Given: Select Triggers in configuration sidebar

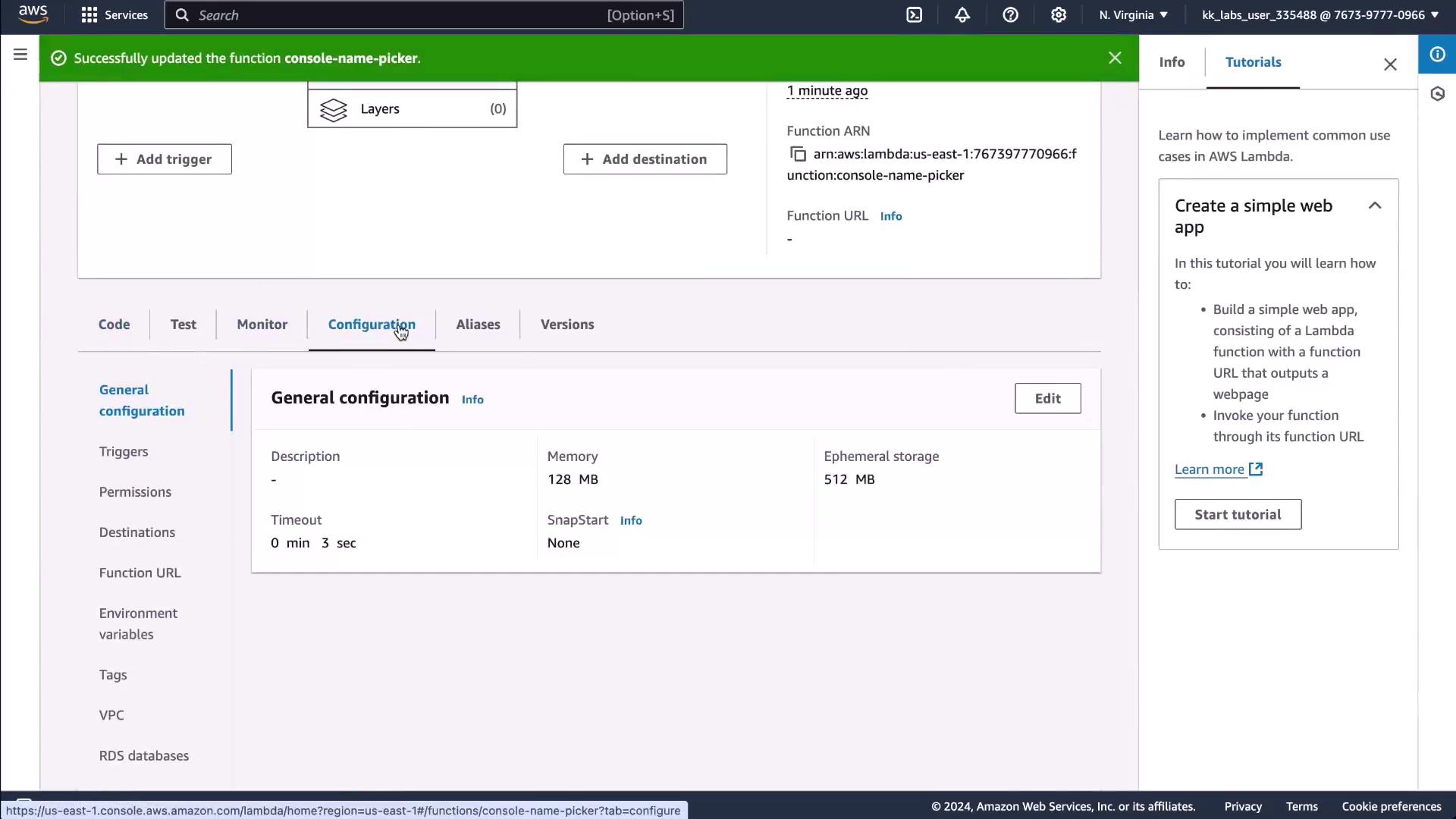Looking at the screenshot, I should tap(124, 452).
